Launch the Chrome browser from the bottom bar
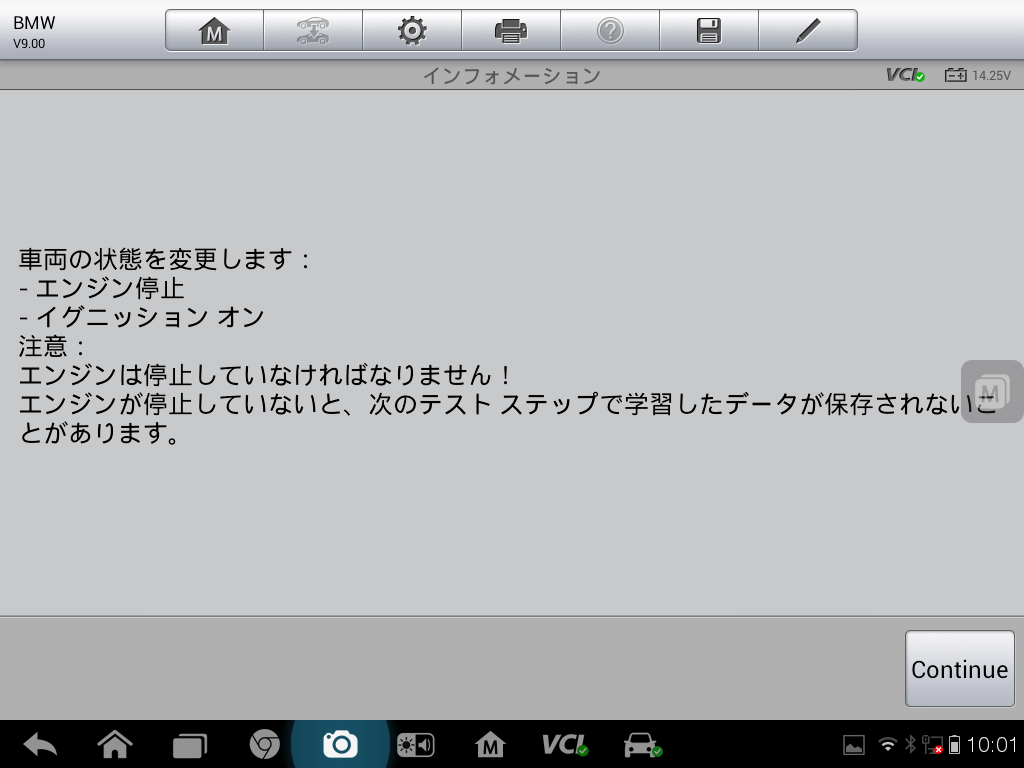 [x=264, y=744]
